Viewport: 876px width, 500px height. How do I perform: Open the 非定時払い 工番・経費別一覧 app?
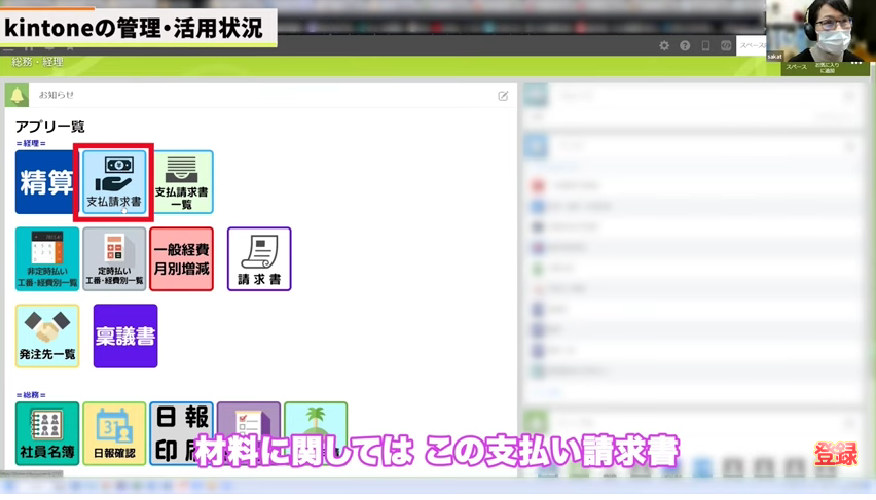[x=47, y=259]
